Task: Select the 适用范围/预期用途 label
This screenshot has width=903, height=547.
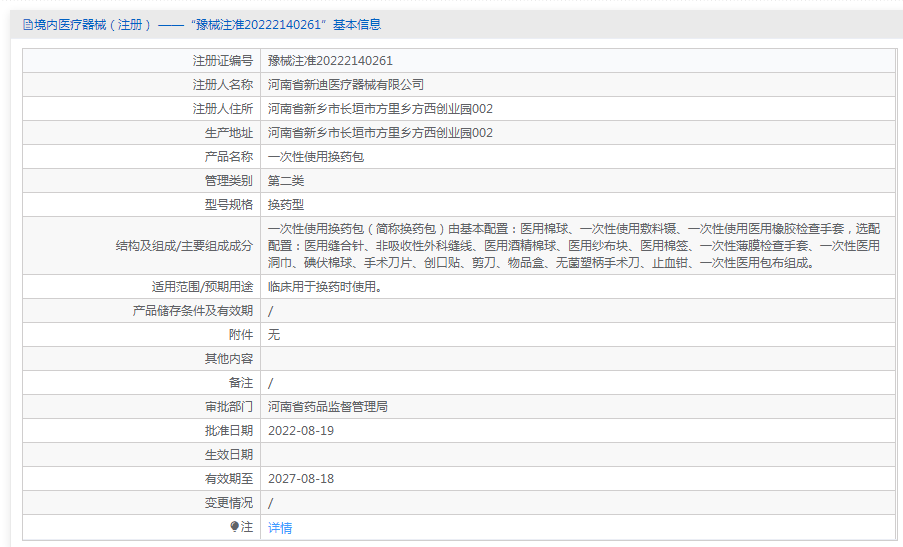Action: coord(202,287)
